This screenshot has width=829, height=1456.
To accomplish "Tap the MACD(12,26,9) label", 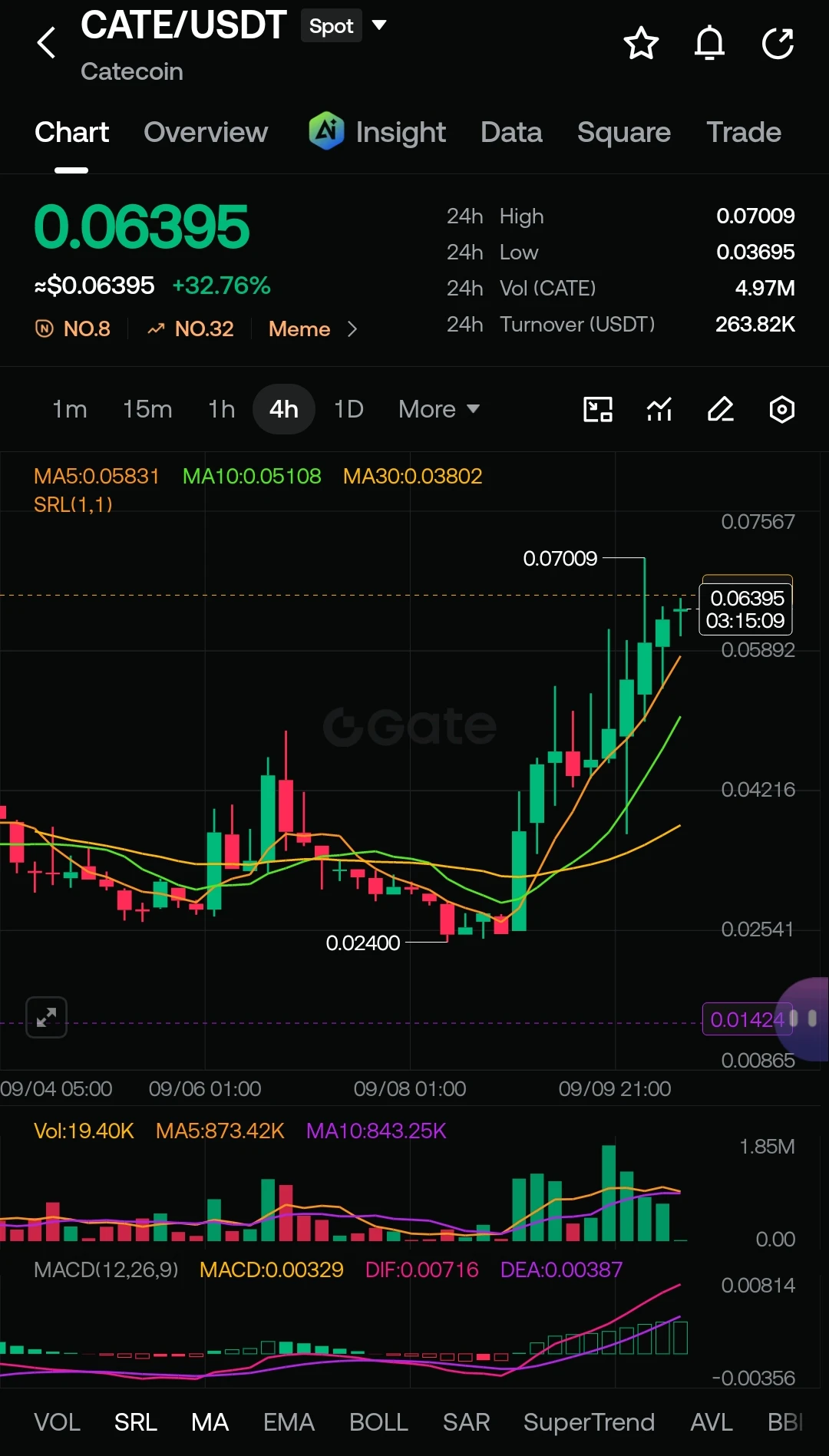I will (x=106, y=1269).
